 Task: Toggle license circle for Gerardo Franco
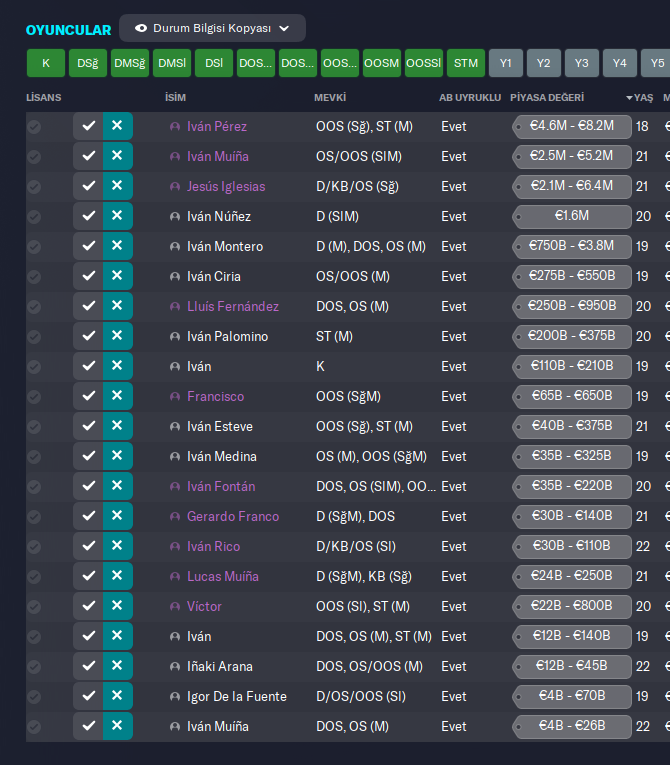(x=34, y=517)
